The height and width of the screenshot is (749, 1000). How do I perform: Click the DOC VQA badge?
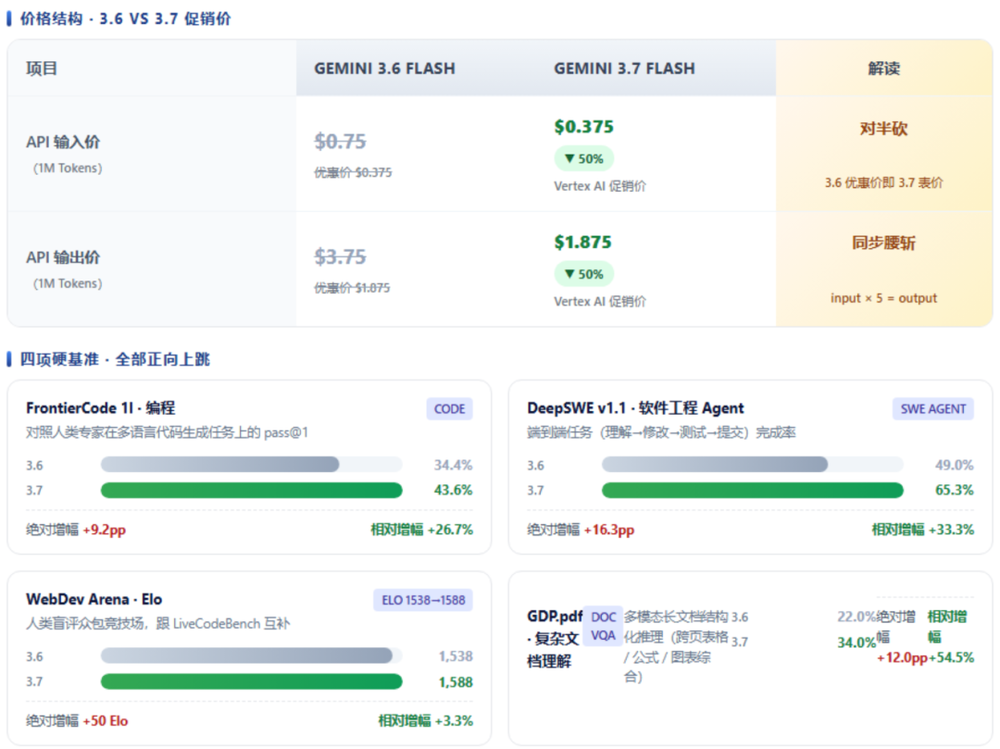pos(603,626)
